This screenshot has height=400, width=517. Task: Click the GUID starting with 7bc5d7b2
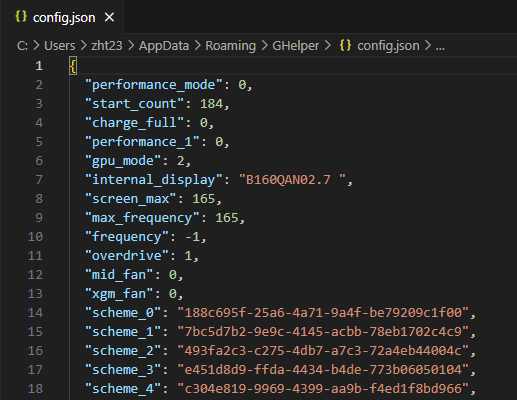[323, 332]
